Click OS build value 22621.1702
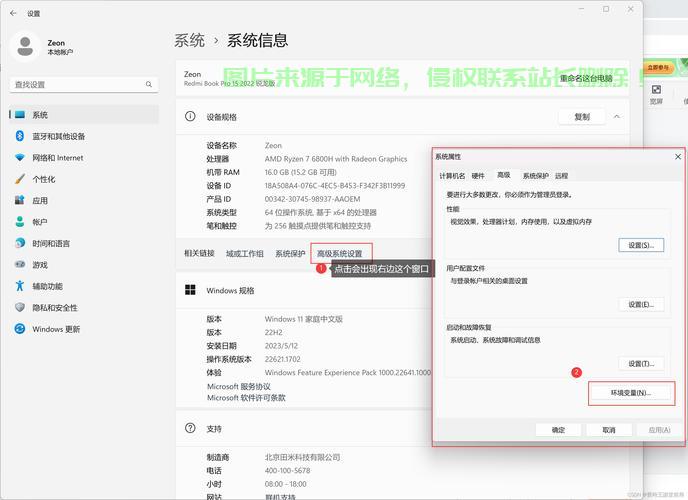Viewport: 688px width, 500px height. tap(283, 359)
